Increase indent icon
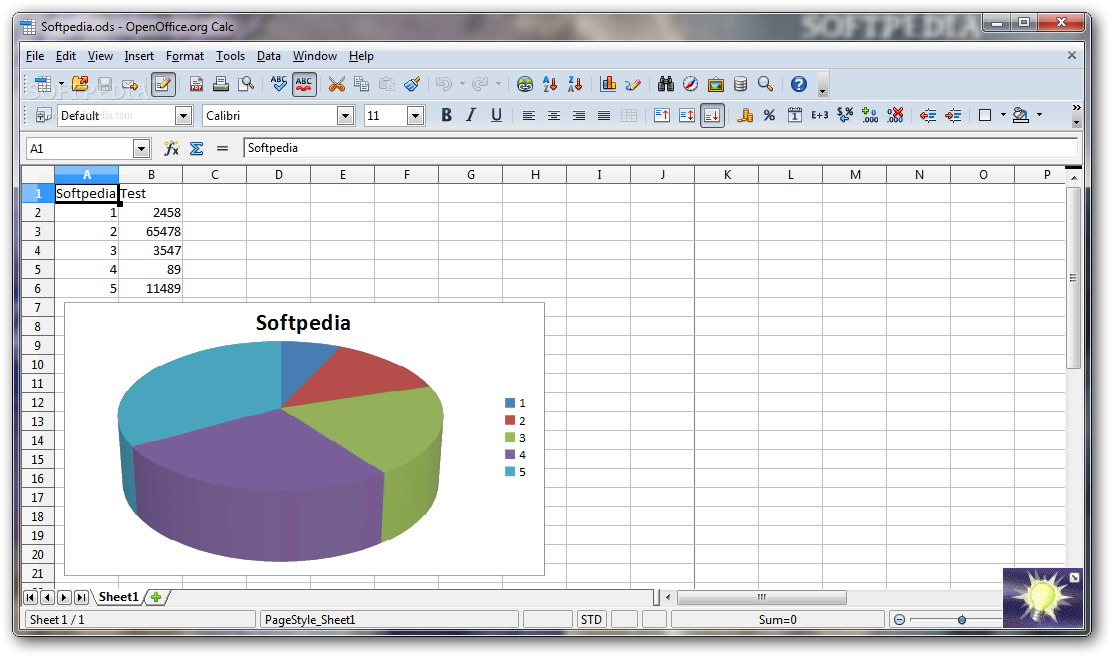 (953, 115)
